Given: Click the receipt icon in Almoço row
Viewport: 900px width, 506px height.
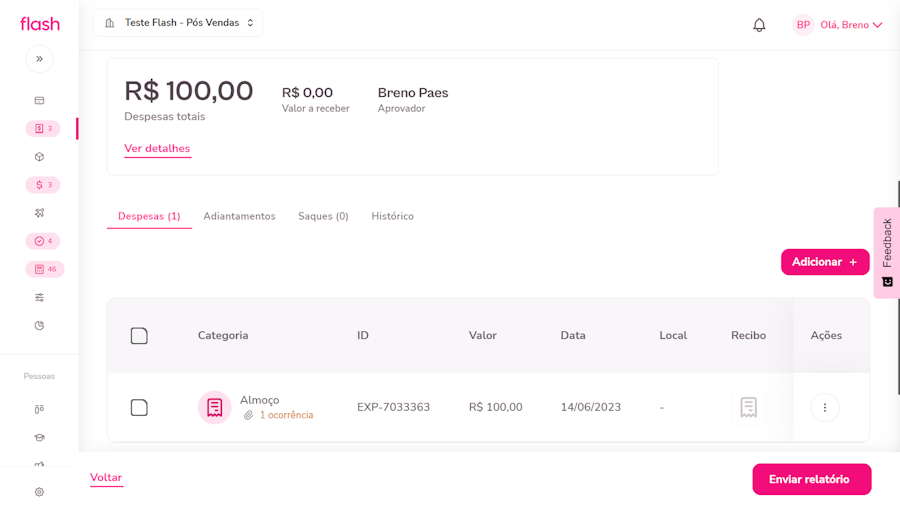Looking at the screenshot, I should 748,407.
